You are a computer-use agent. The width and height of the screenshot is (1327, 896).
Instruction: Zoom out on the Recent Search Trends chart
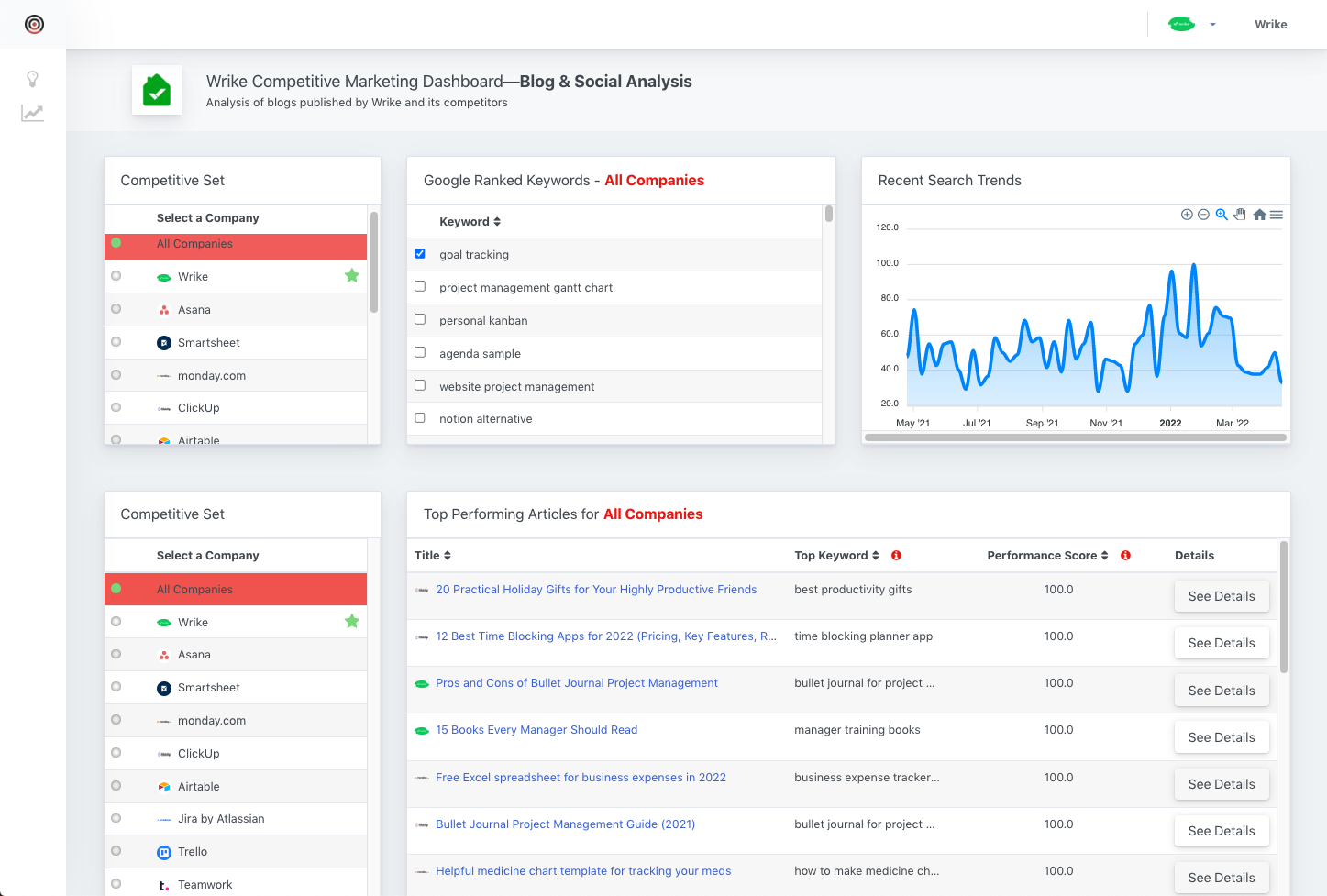[x=1203, y=215]
